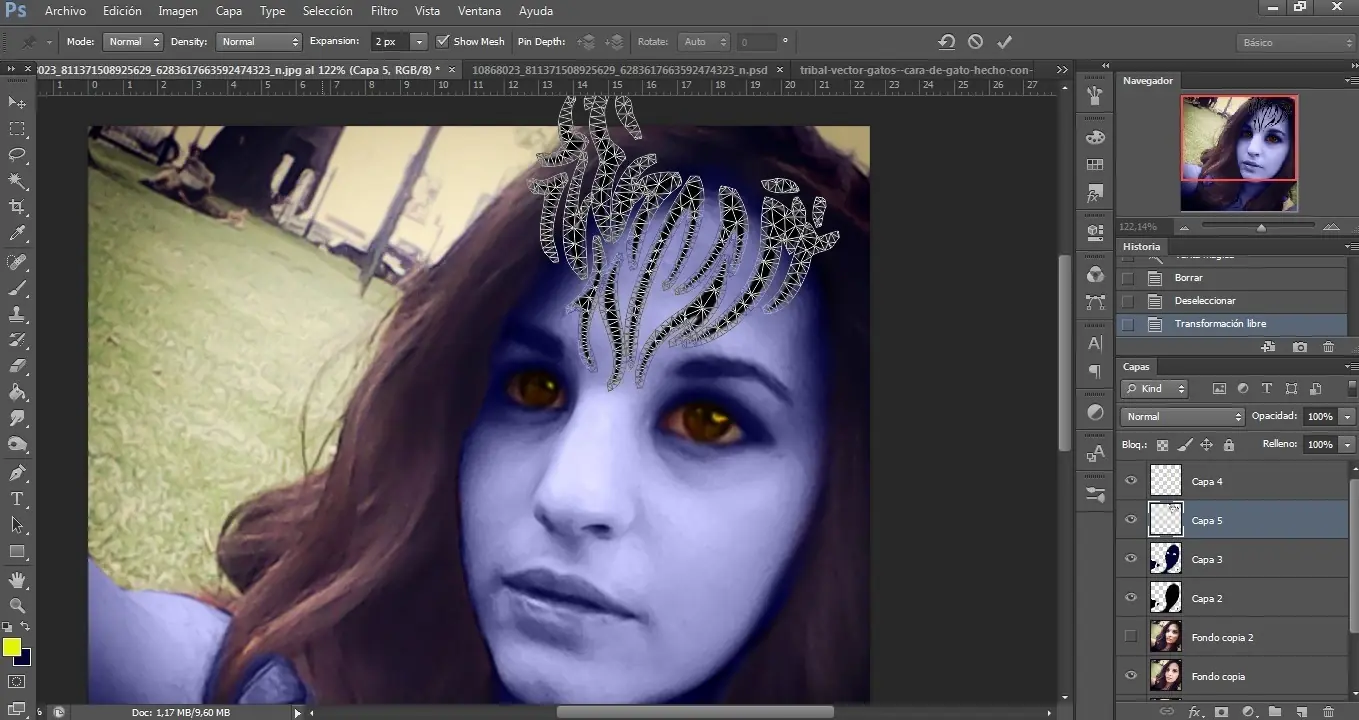Move the Navegador zoom slider handle

1261,227
